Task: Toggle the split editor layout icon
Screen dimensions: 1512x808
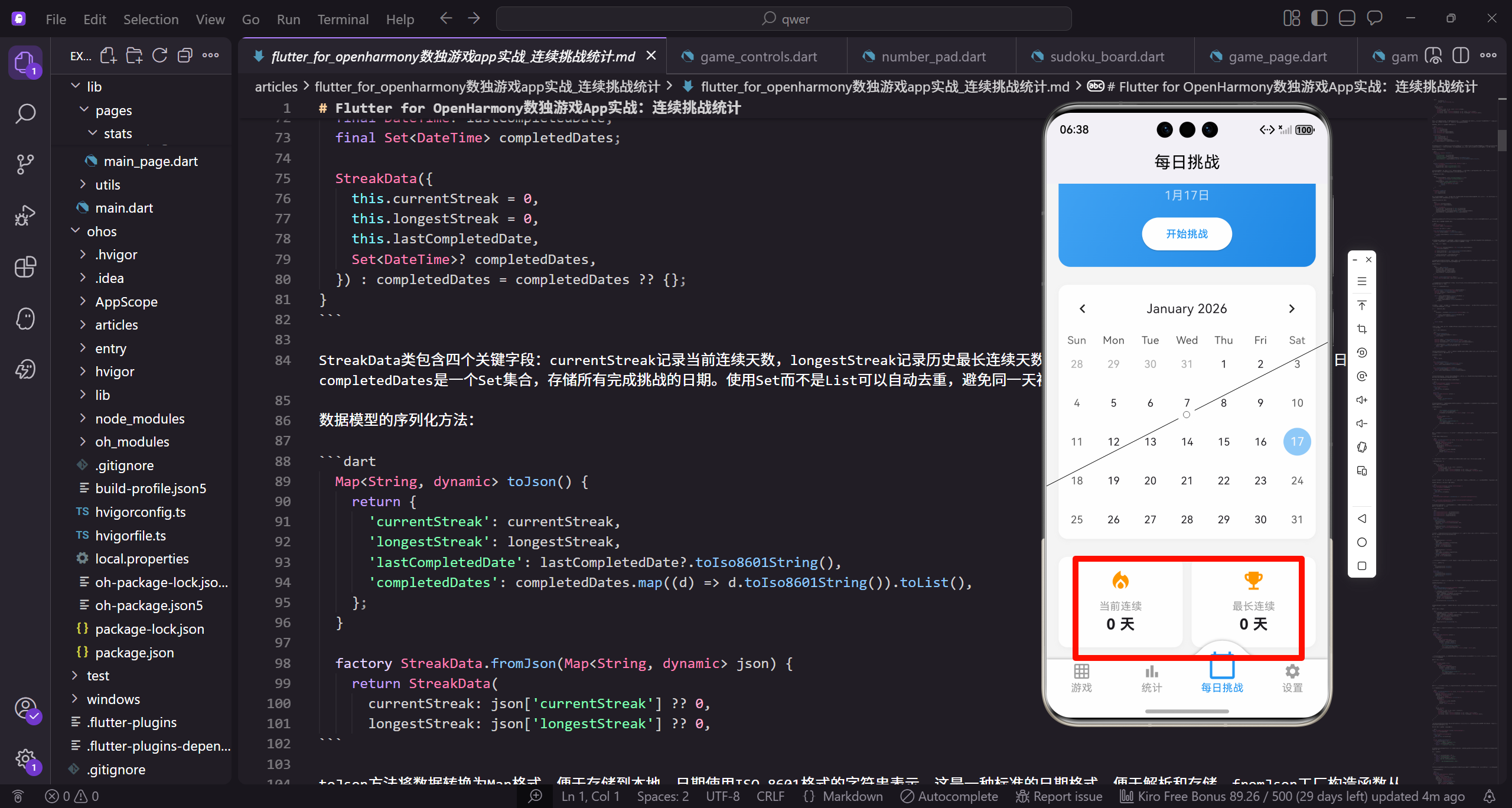Action: tap(1461, 55)
